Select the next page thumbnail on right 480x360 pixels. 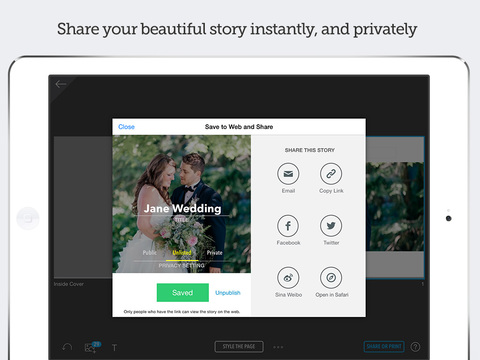click(x=395, y=207)
